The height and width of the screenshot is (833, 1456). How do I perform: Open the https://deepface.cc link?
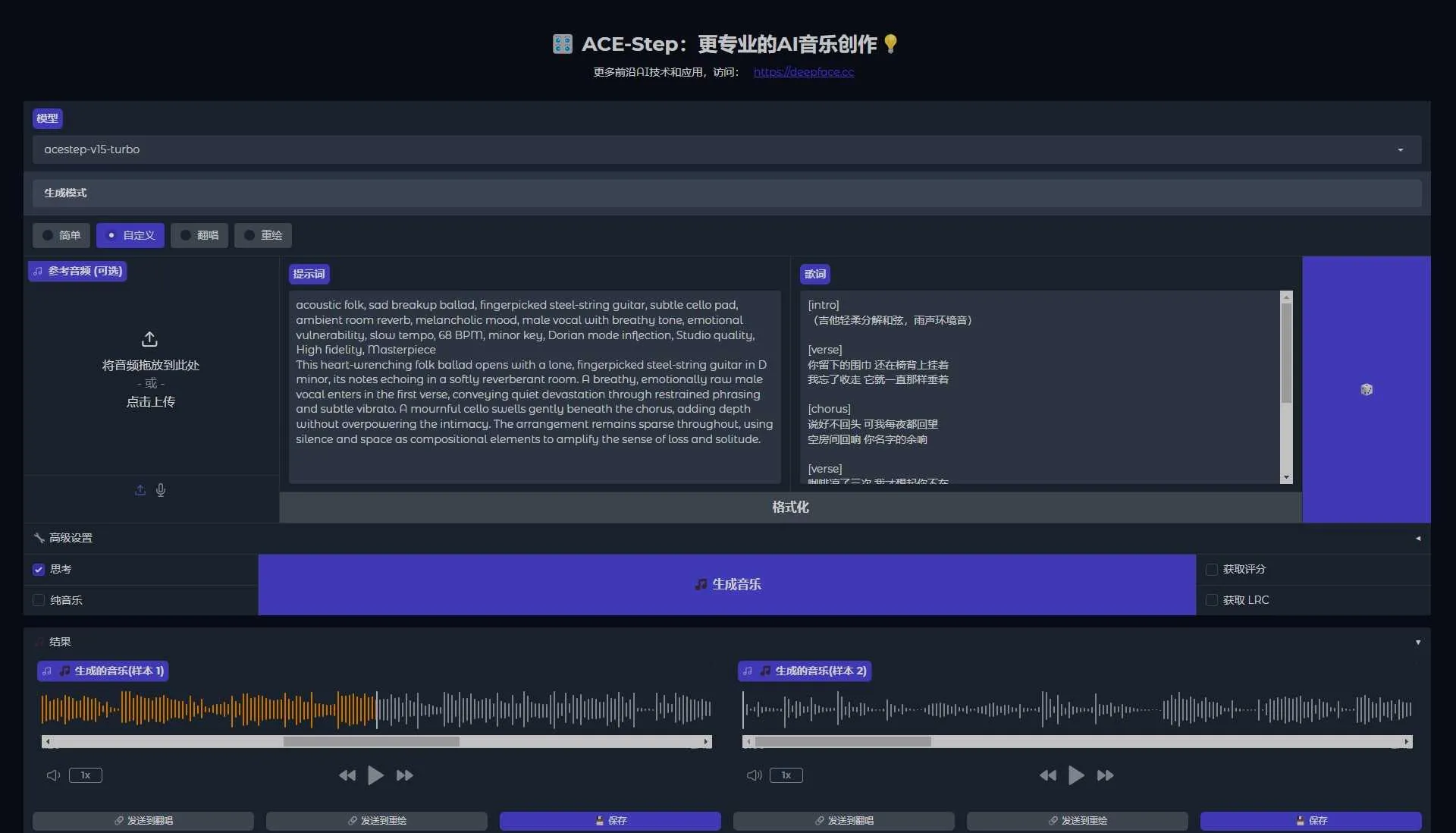pos(803,72)
